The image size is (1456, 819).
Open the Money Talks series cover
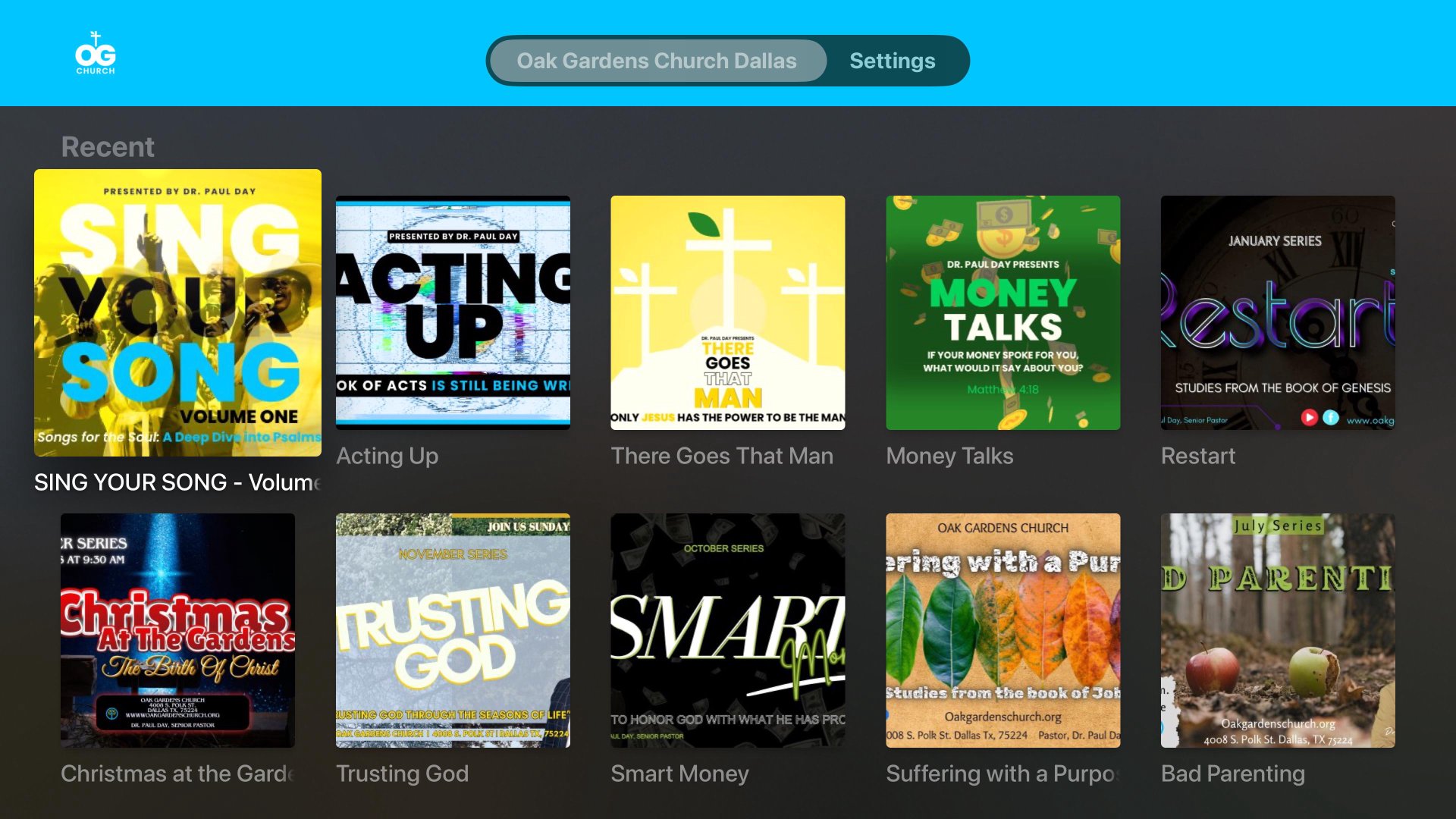1003,312
